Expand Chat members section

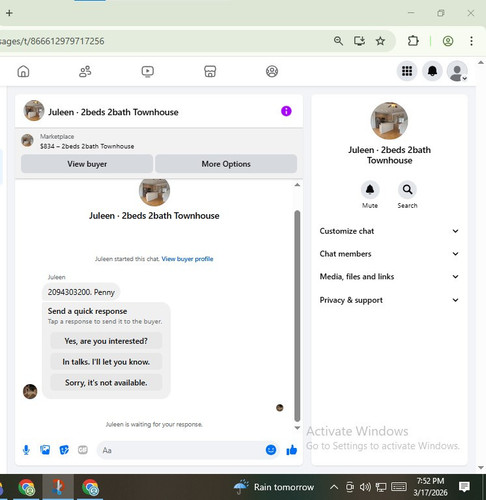(x=389, y=254)
